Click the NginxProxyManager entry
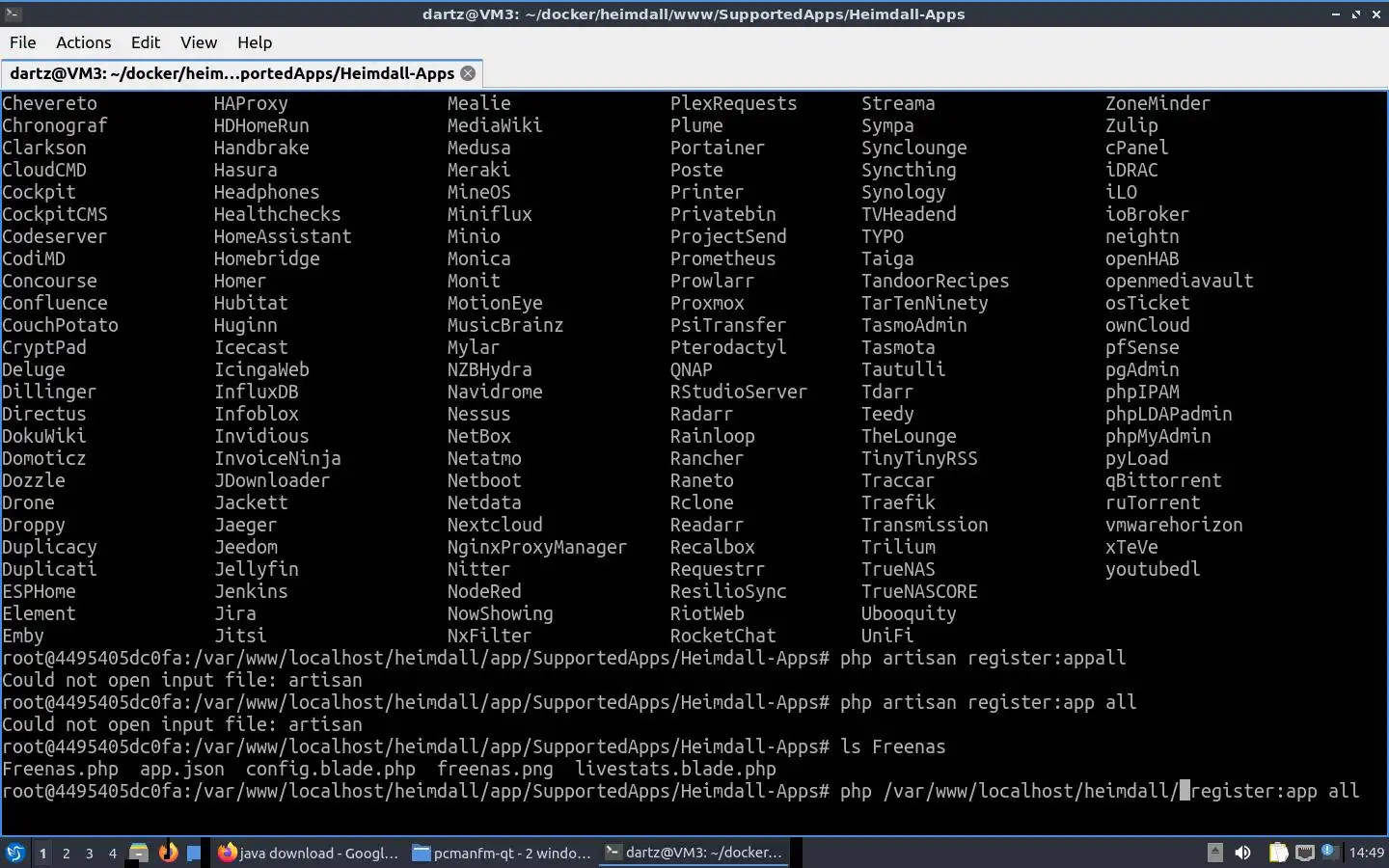This screenshot has height=868, width=1389. 536,547
